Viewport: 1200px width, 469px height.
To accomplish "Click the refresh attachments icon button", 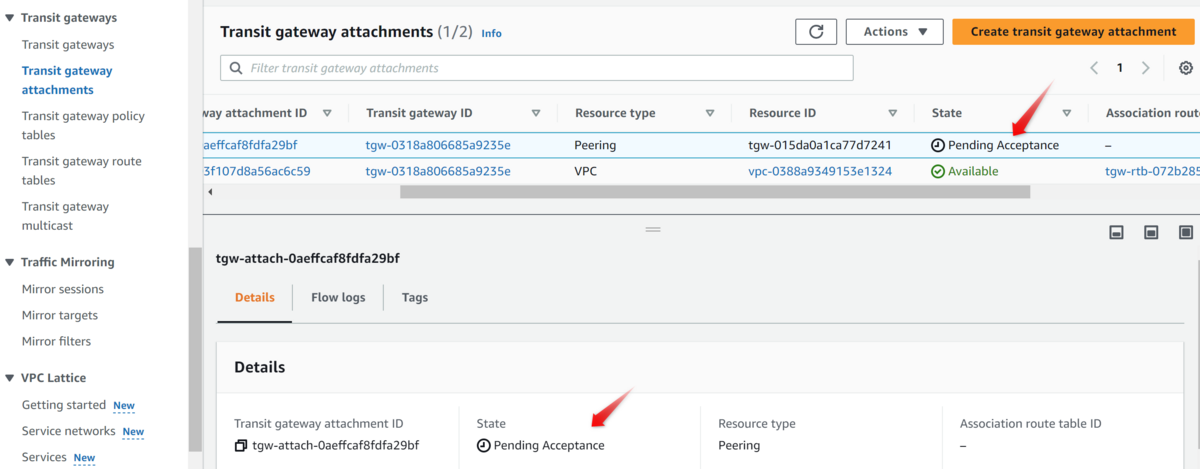I will coord(816,32).
